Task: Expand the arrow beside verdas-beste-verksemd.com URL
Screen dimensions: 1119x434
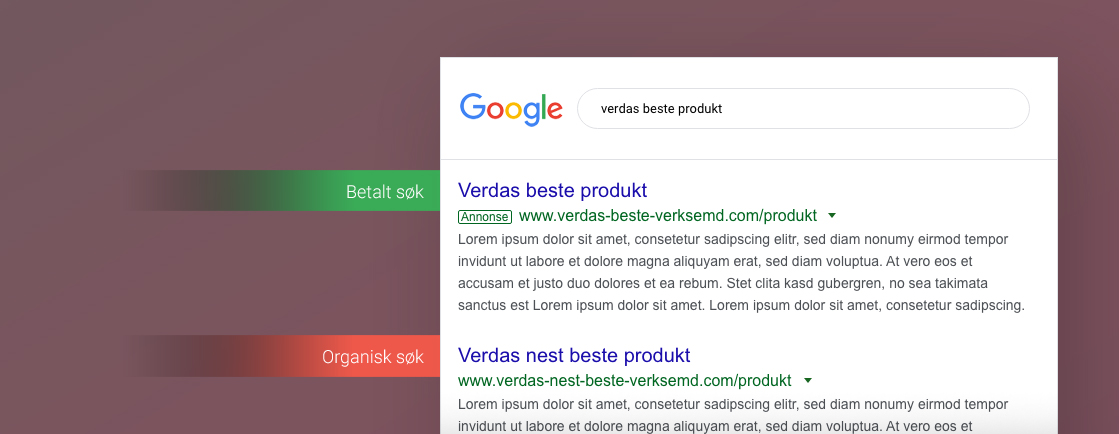Action: pos(831,215)
